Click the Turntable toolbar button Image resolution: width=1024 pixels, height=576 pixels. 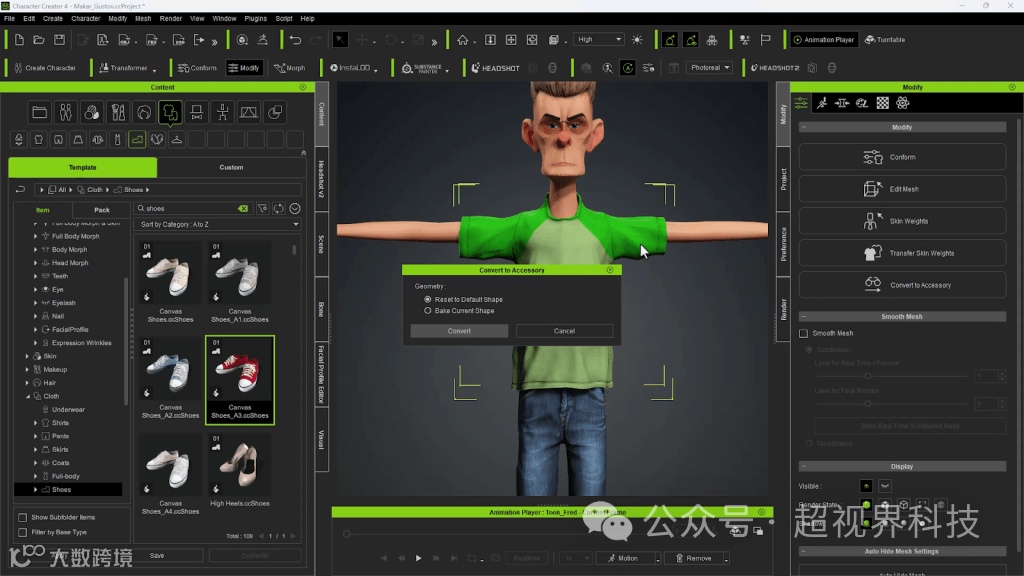point(885,40)
